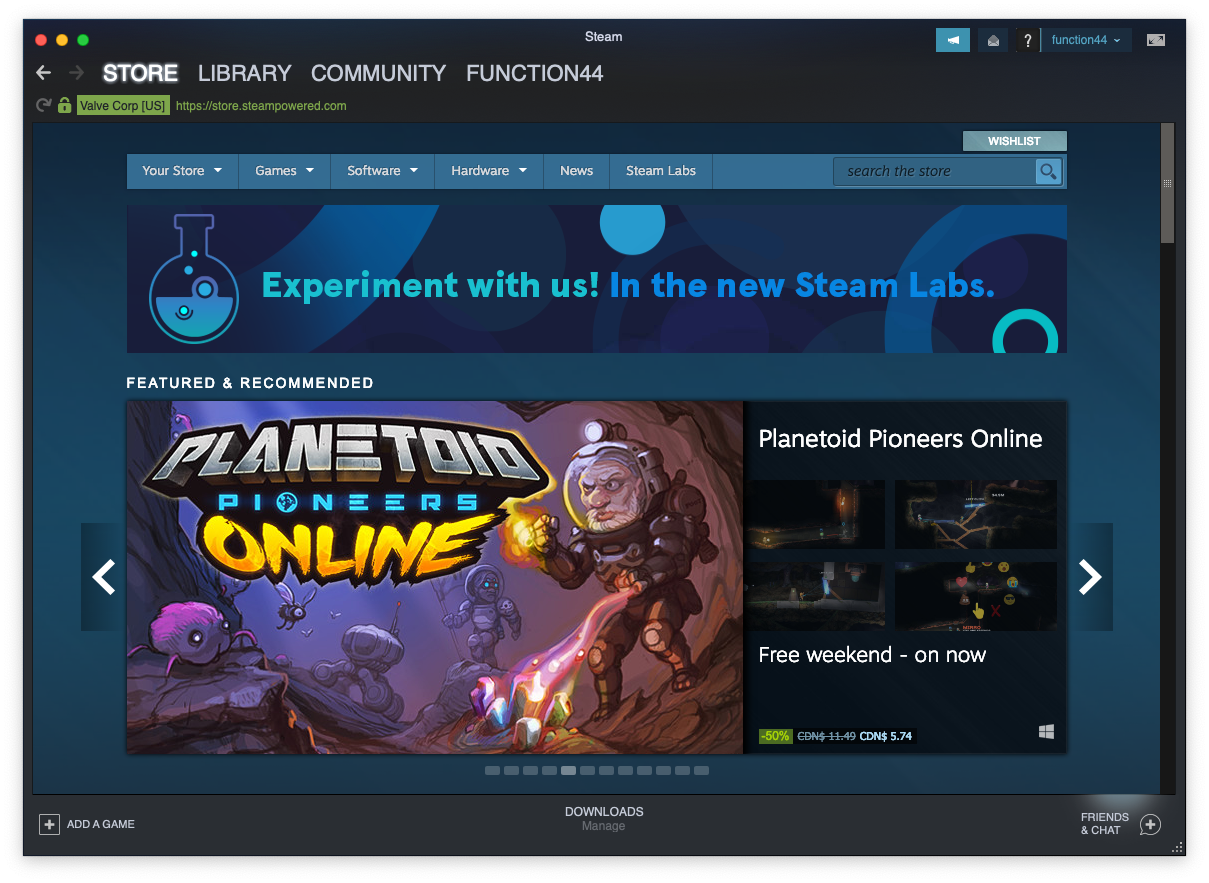
Task: Go back with the left arrow
Action: (43, 73)
